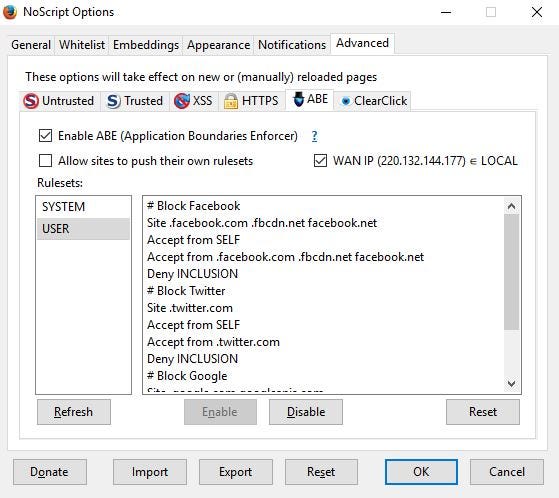
Task: Switch to the XSS sub-tab
Action: point(194,101)
